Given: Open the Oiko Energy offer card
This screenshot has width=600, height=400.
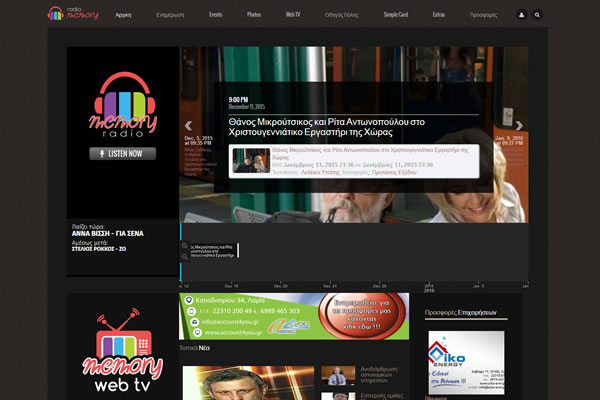Looking at the screenshot, I should (466, 362).
